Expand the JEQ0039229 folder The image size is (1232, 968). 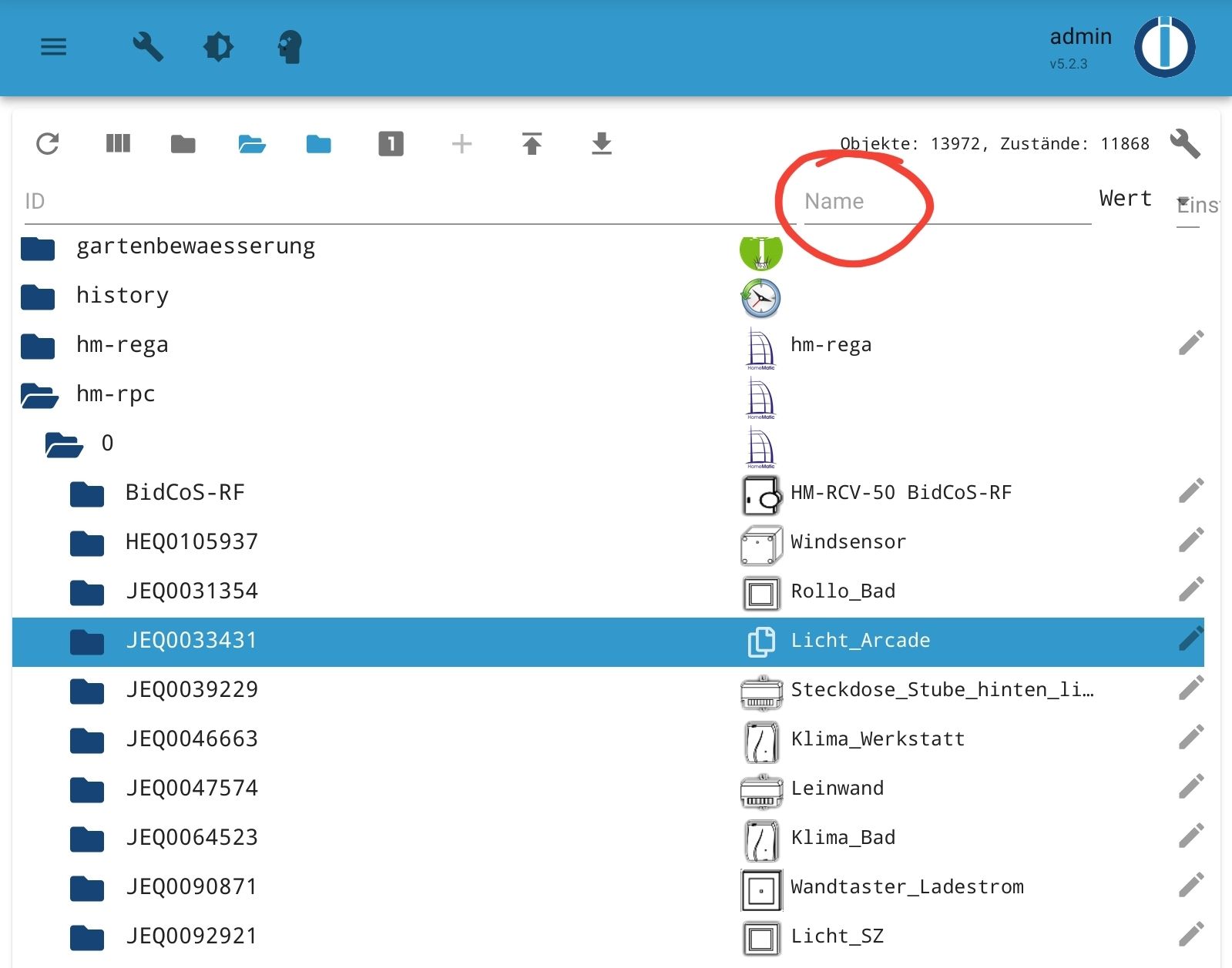[x=87, y=692]
